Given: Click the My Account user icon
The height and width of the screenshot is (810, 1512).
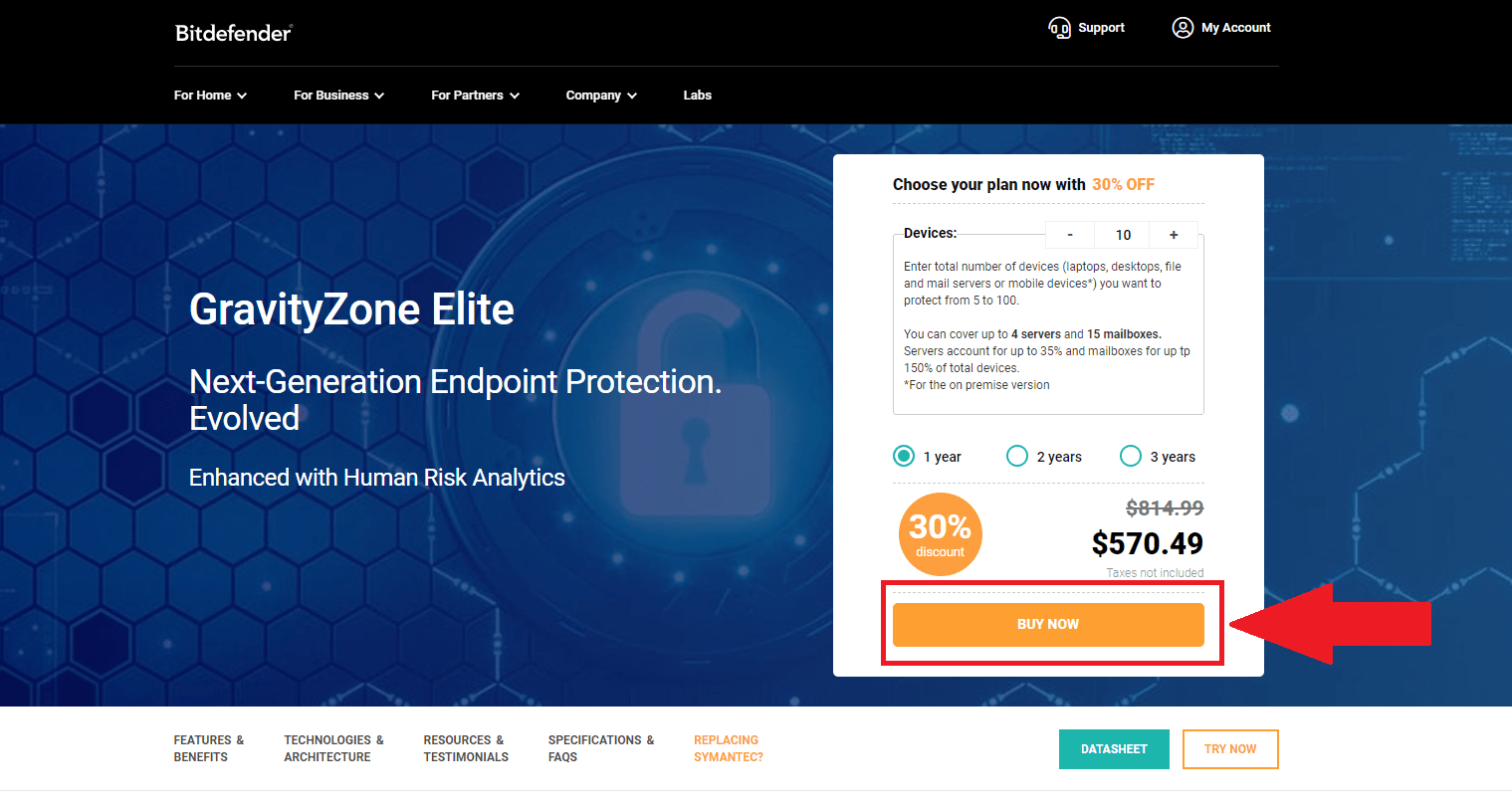Looking at the screenshot, I should (x=1183, y=28).
